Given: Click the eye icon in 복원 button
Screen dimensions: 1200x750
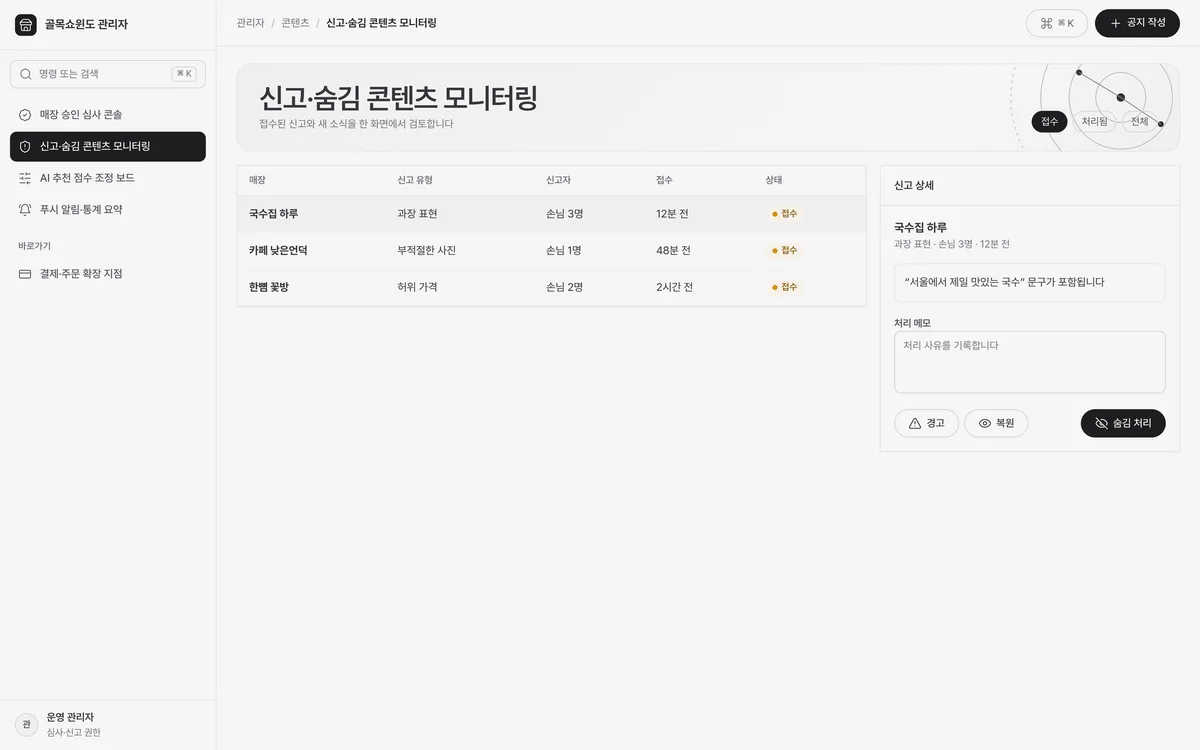Looking at the screenshot, I should click(x=985, y=424).
